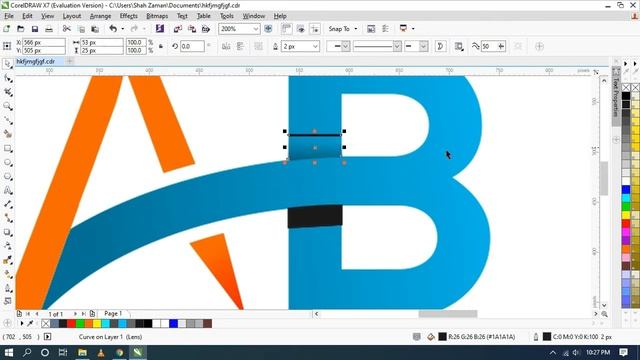The width and height of the screenshot is (640, 360).
Task: Click the Publish to PDF icon
Action: click(x=206, y=29)
